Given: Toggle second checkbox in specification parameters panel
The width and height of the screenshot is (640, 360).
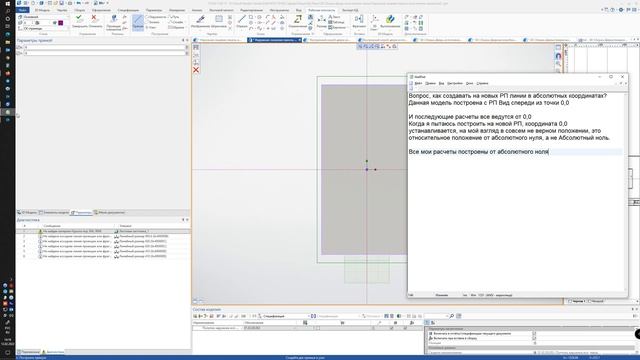Looking at the screenshot, I should [534, 338].
